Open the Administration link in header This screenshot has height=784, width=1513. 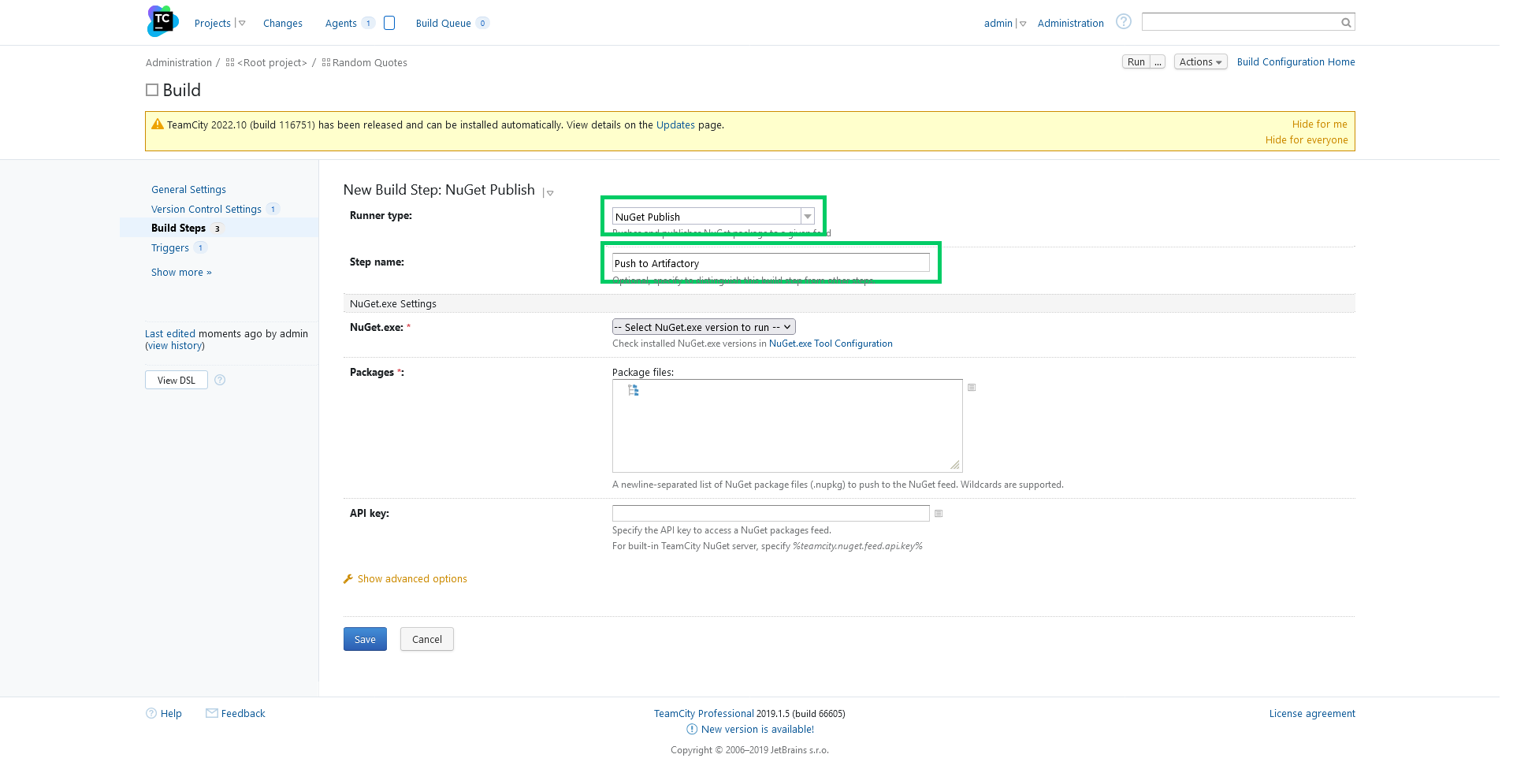click(1070, 24)
